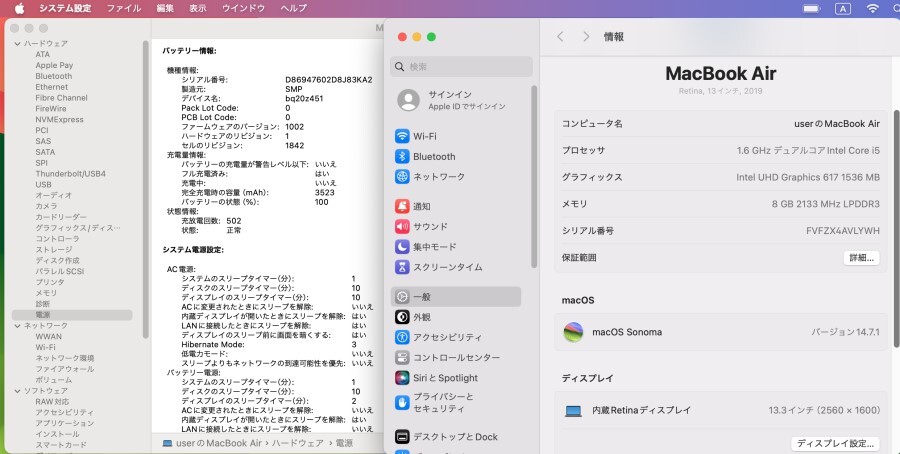Select ストレージ in the hardware tree

coord(53,249)
